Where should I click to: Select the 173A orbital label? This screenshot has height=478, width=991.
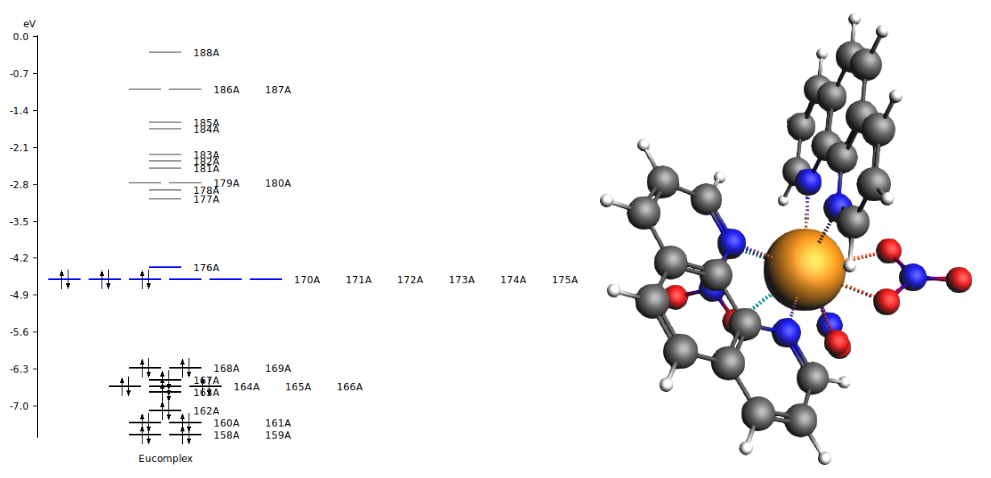coord(462,280)
